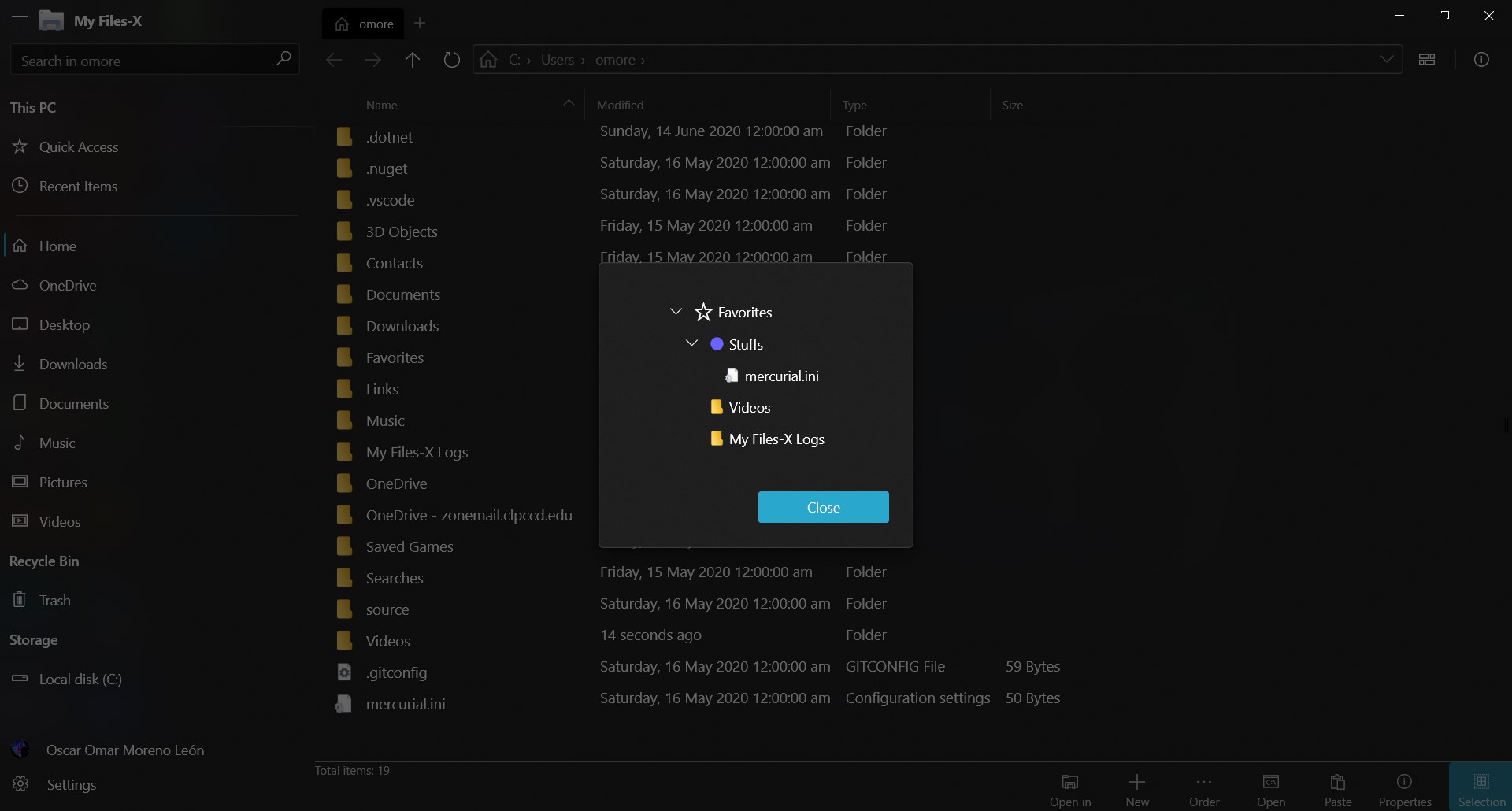Open Properties from the bottom toolbar
Image resolution: width=1512 pixels, height=811 pixels.
[x=1406, y=787]
